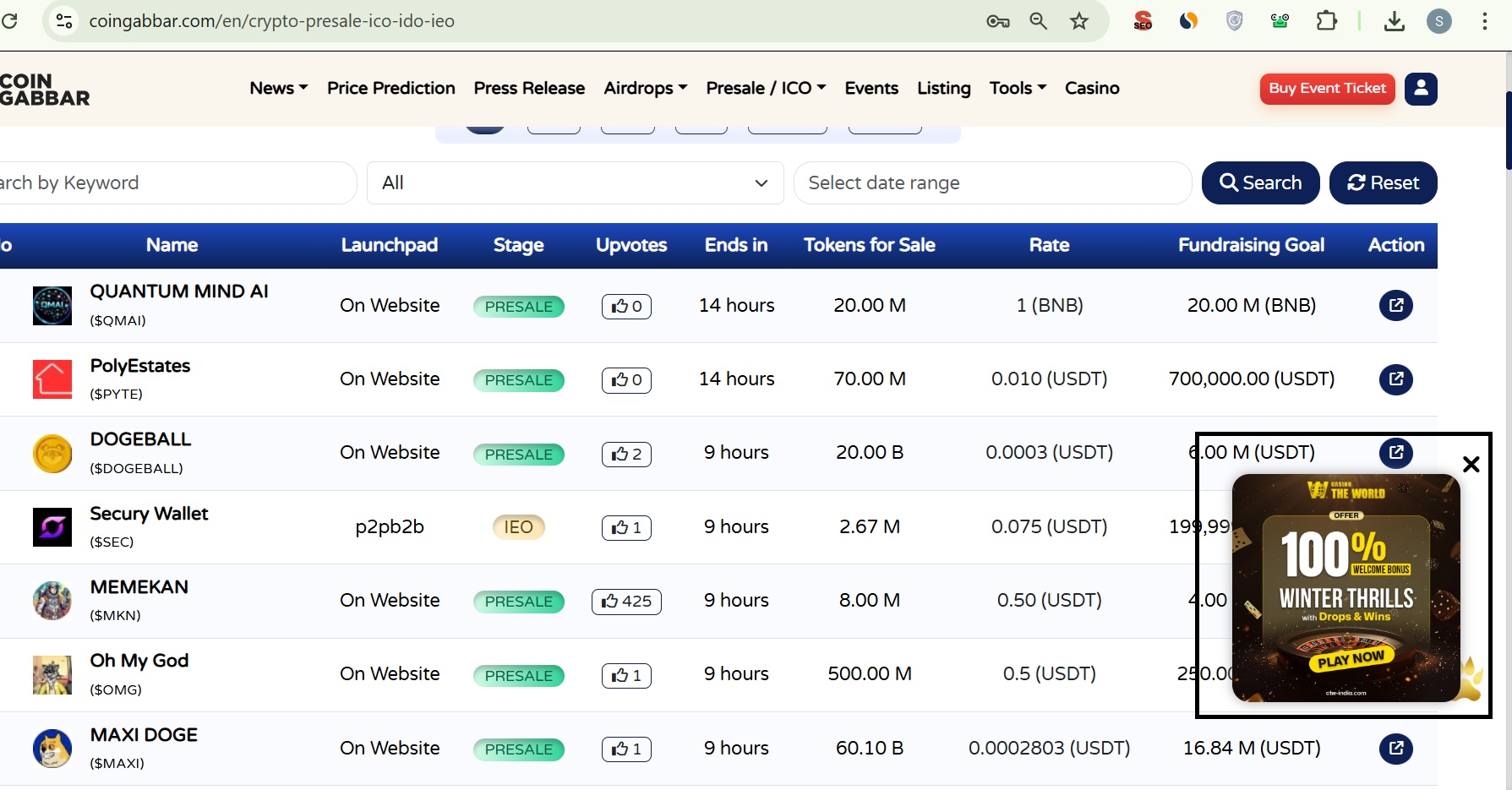This screenshot has height=790, width=1512.
Task: Expand the Presale / ICO menu
Action: 766,88
